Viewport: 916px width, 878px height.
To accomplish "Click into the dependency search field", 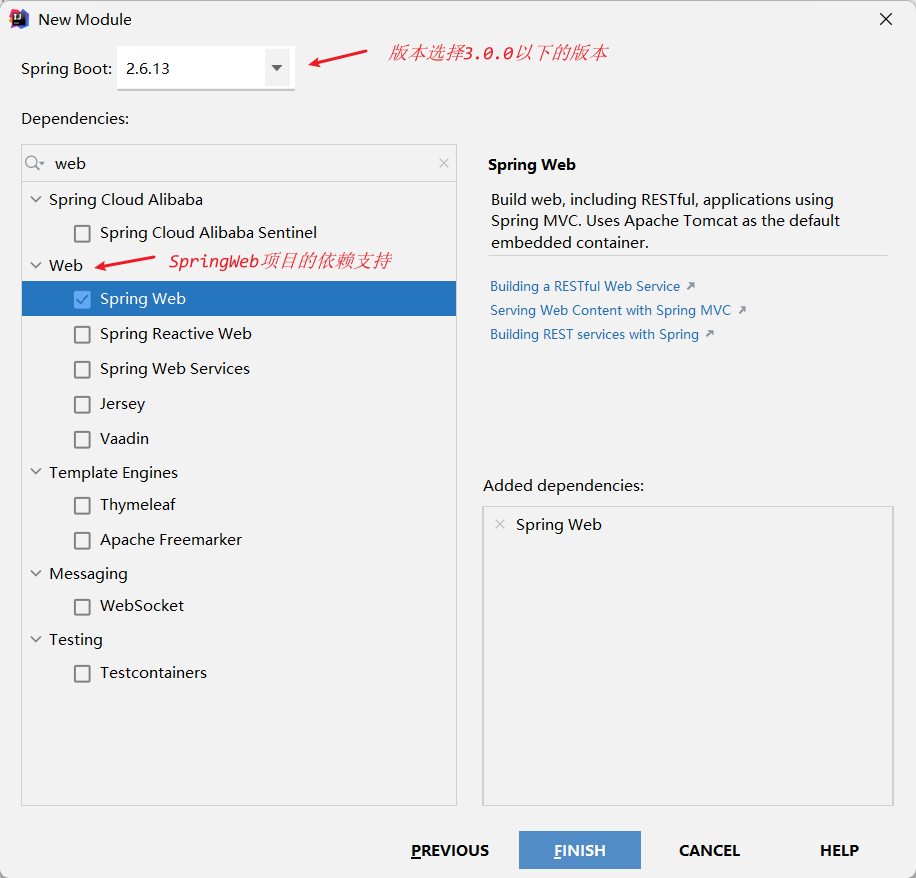I will [x=240, y=163].
